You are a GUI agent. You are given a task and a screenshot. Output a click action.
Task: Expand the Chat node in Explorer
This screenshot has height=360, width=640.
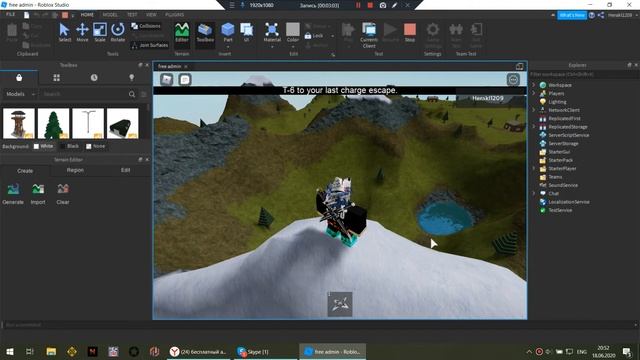pyautogui.click(x=533, y=193)
